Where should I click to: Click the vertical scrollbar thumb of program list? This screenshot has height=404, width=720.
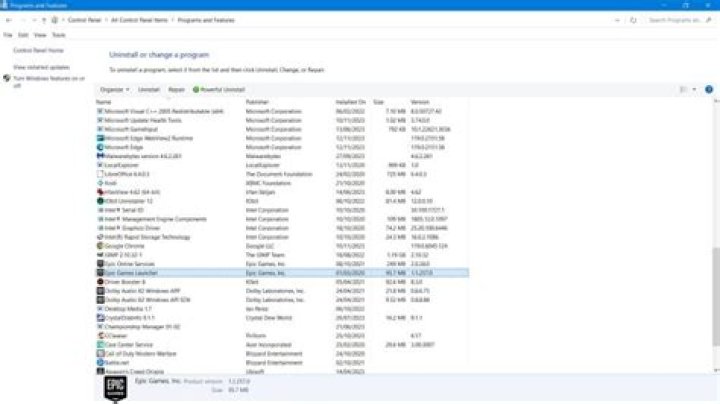point(716,296)
